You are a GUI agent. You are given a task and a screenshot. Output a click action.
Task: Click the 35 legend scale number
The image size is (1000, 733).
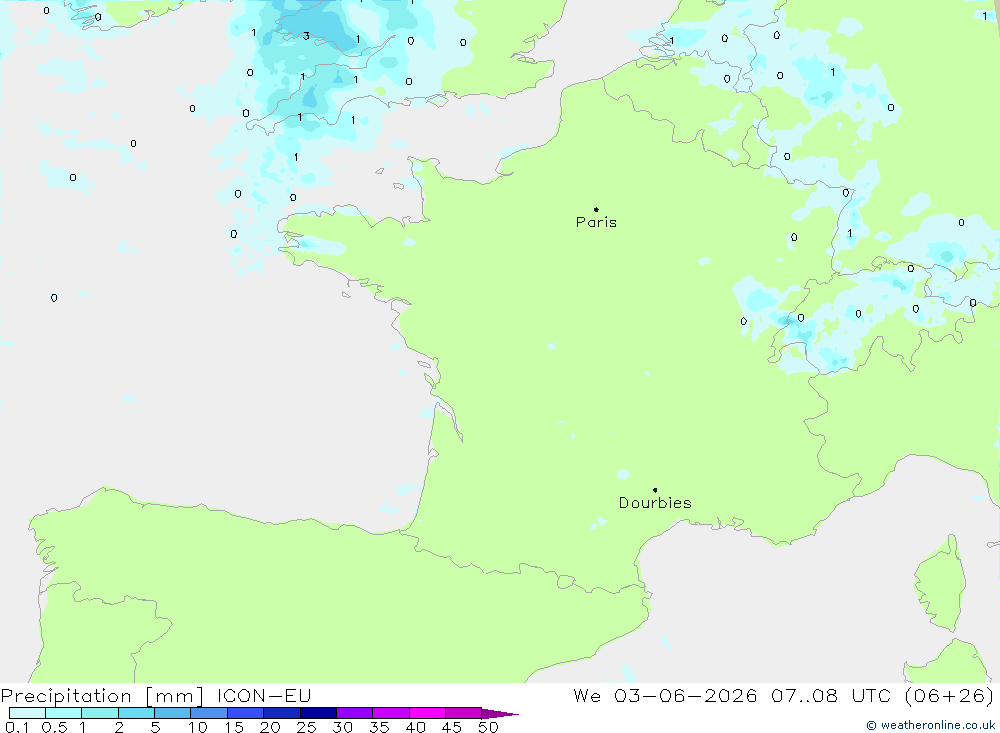tap(379, 727)
